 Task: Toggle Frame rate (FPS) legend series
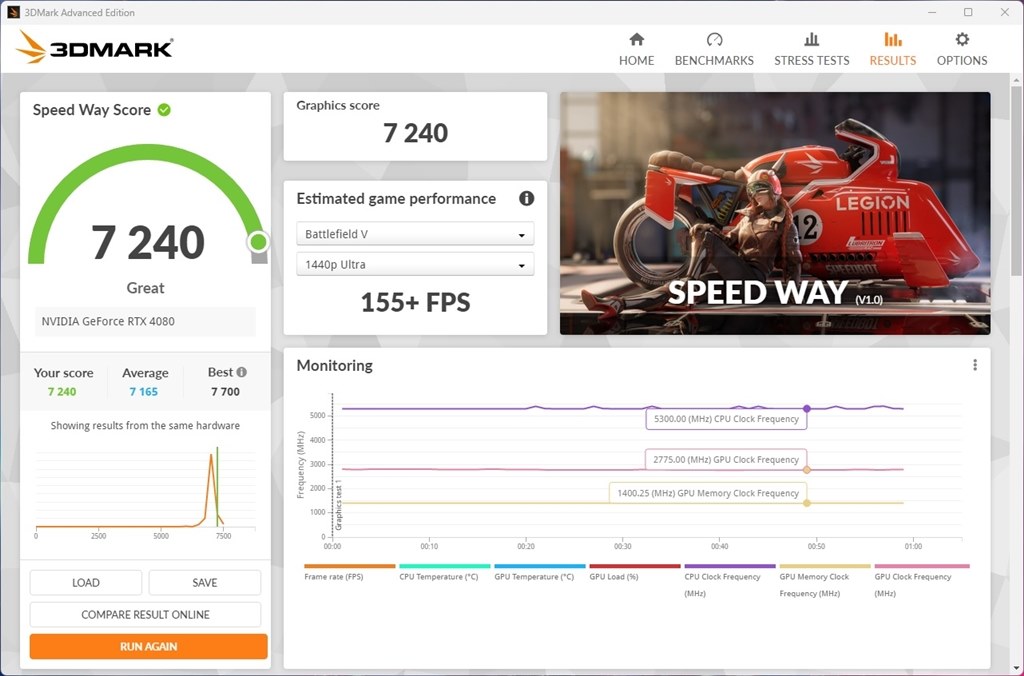349,573
